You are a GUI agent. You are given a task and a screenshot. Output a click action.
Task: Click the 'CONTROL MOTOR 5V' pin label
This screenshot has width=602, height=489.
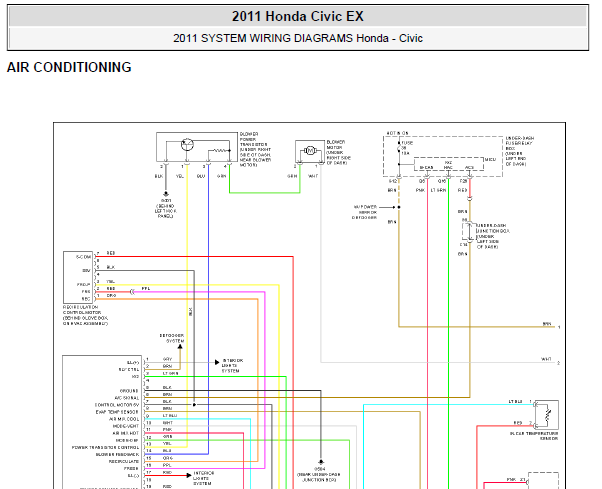click(x=117, y=405)
